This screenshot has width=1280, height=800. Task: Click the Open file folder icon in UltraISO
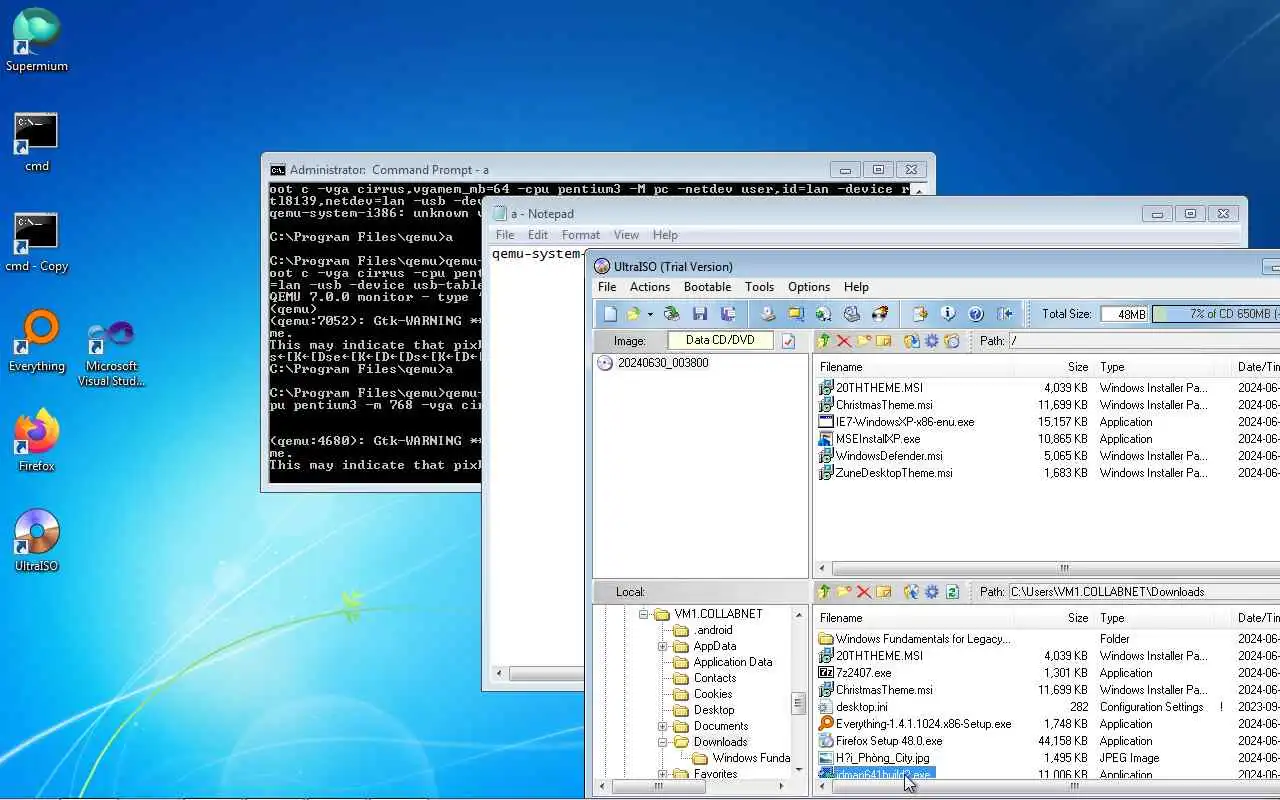[x=633, y=314]
